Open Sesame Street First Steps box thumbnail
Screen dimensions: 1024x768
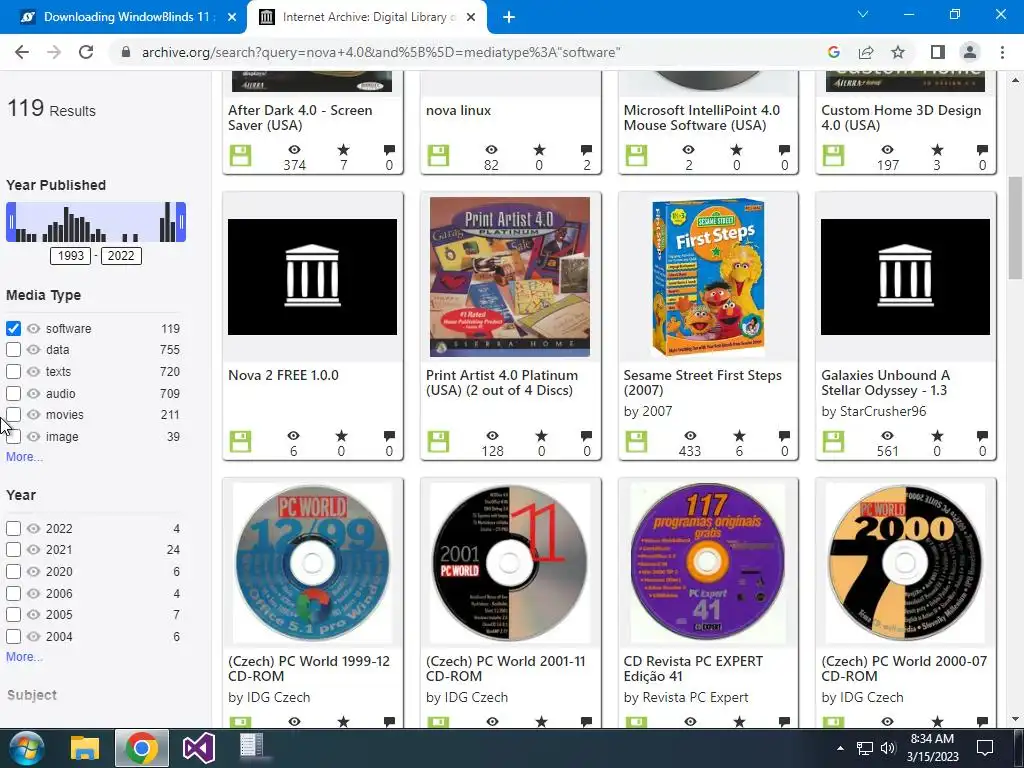point(708,277)
